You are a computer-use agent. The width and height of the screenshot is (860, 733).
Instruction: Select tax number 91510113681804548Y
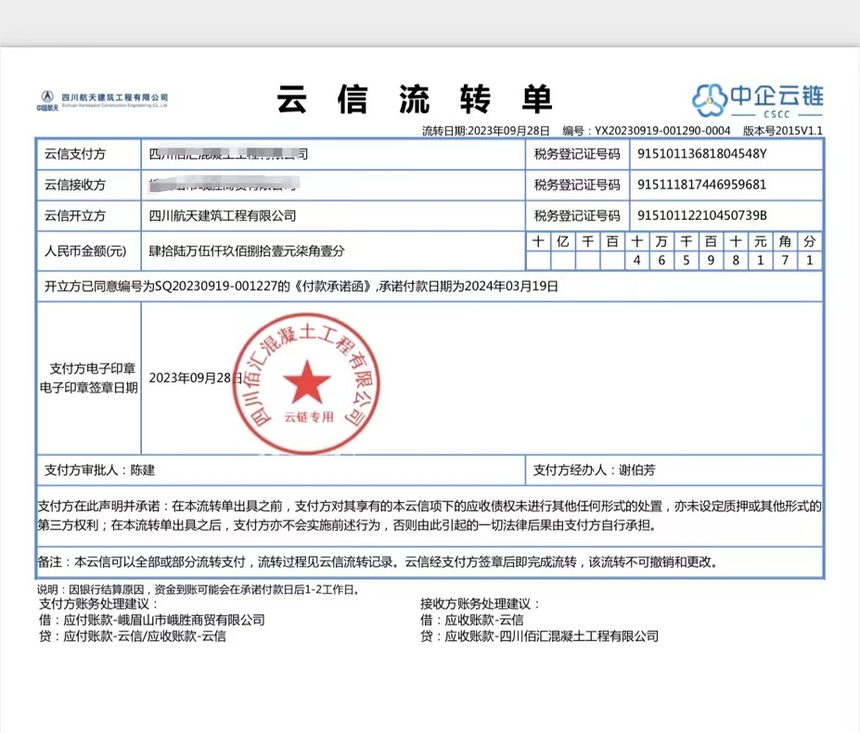pyautogui.click(x=702, y=154)
